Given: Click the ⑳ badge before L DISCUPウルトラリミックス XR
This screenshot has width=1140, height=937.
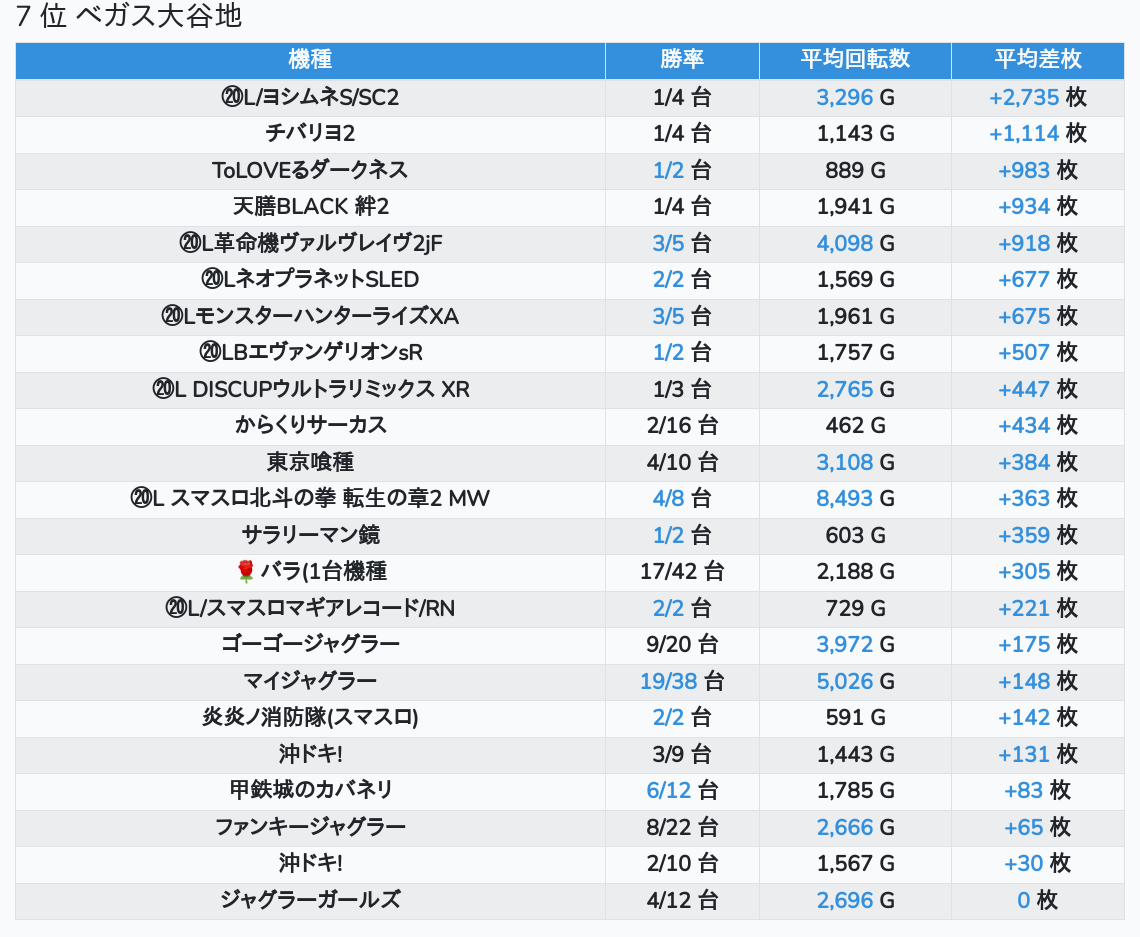Looking at the screenshot, I should (x=163, y=389).
